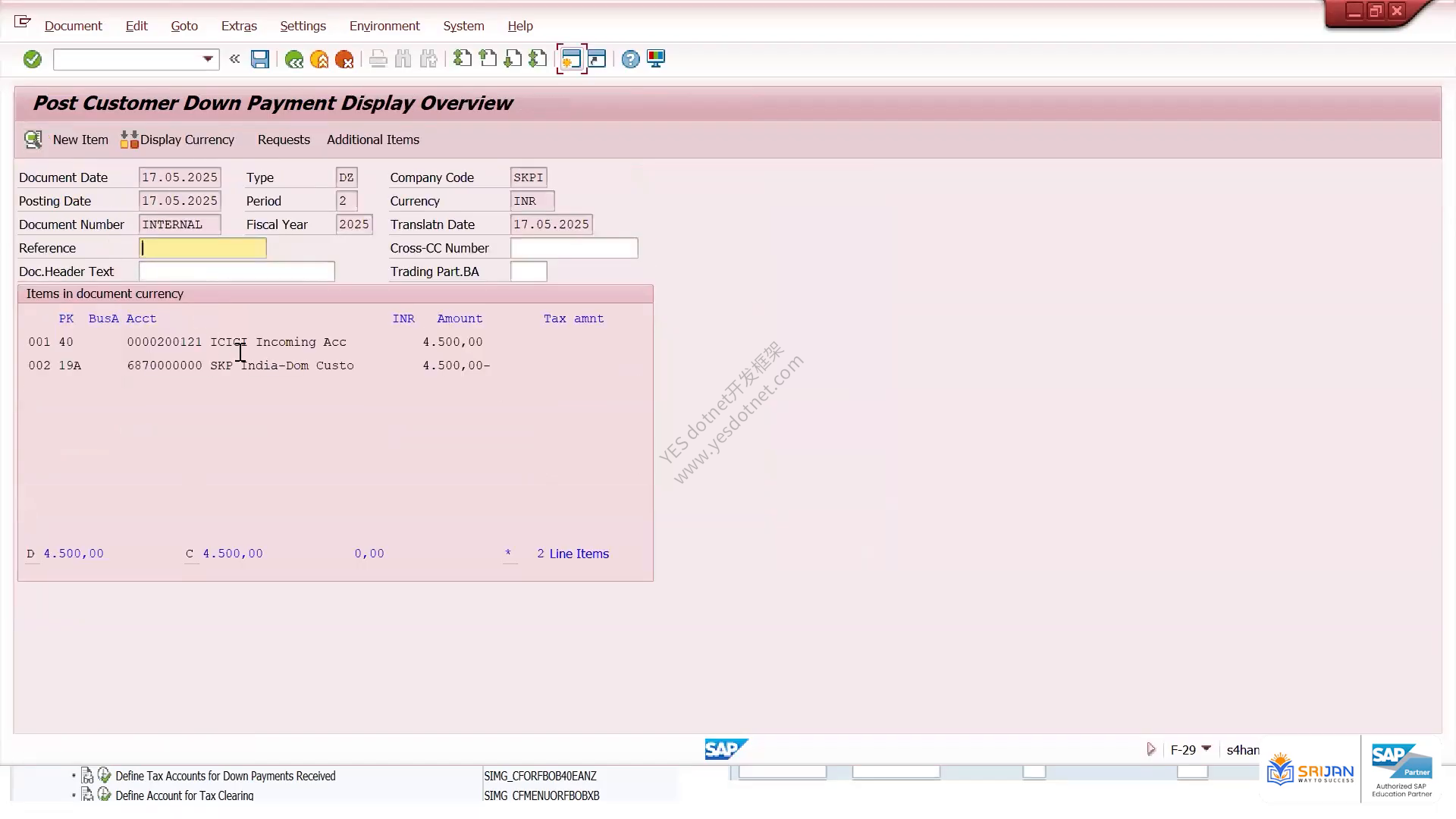Click the green Back icon
This screenshot has width=1456, height=819.
coord(294,59)
